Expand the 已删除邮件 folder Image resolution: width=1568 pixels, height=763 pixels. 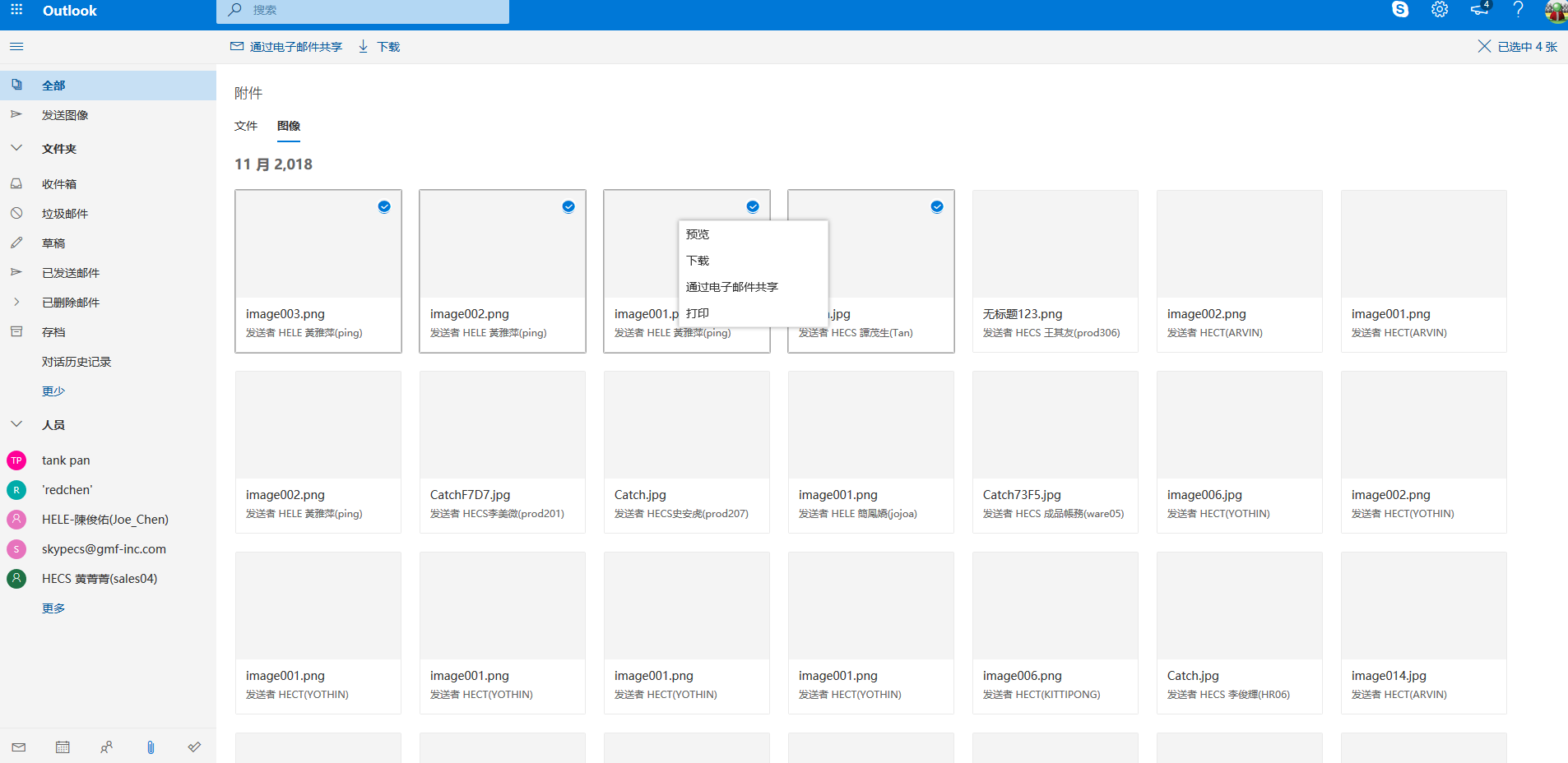click(x=16, y=303)
